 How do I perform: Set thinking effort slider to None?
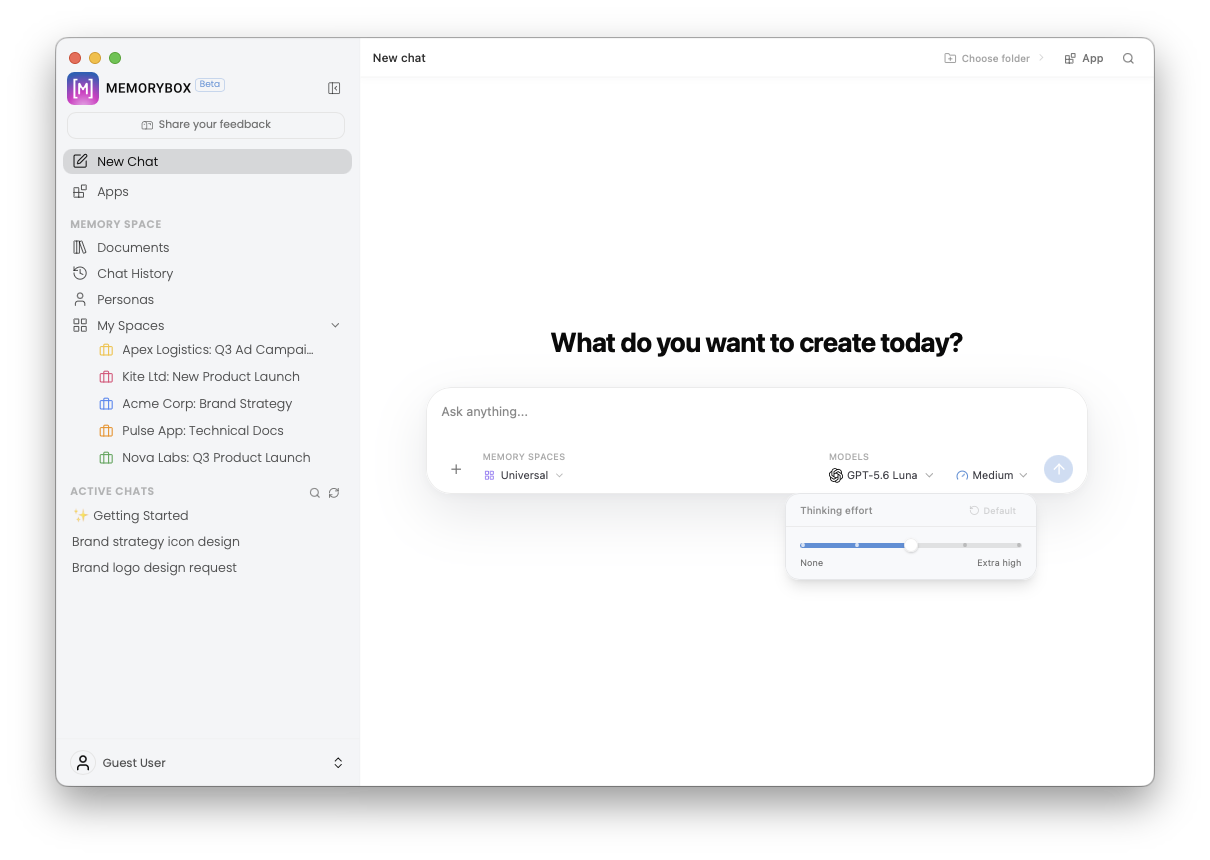point(802,545)
